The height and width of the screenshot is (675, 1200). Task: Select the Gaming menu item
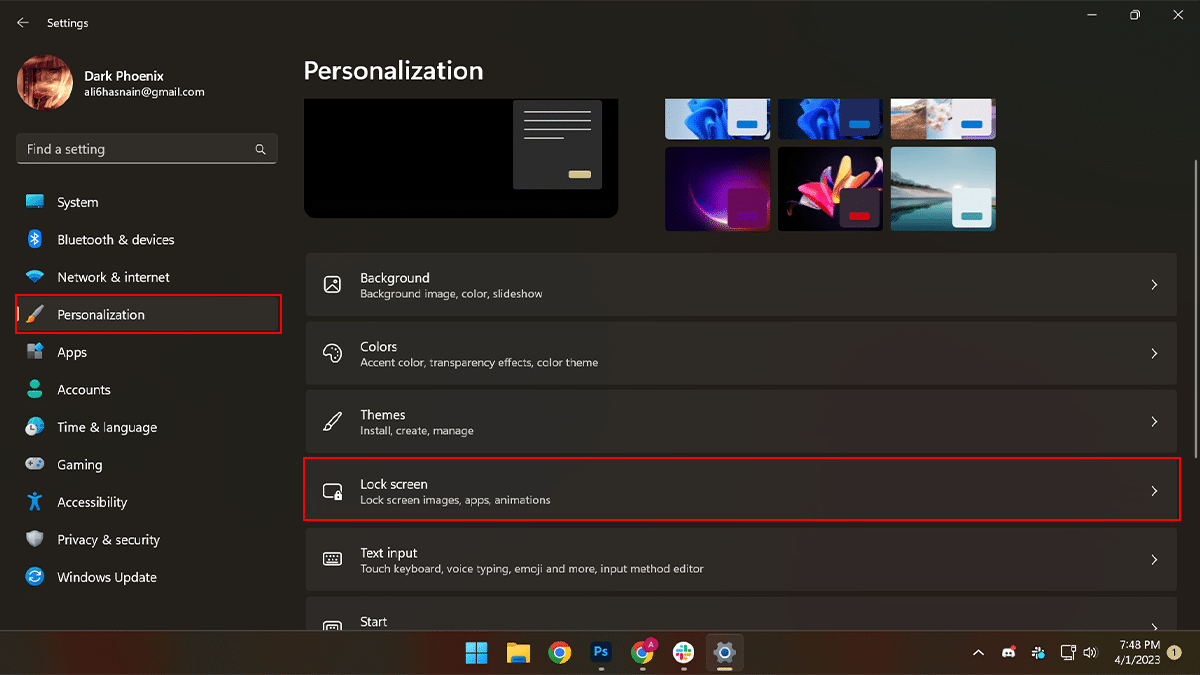79,465
